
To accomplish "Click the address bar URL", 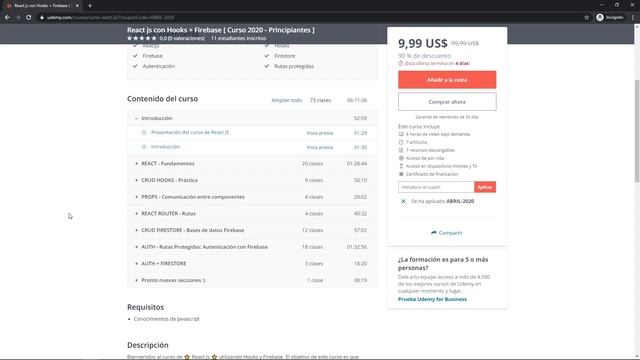I will tap(110, 18).
